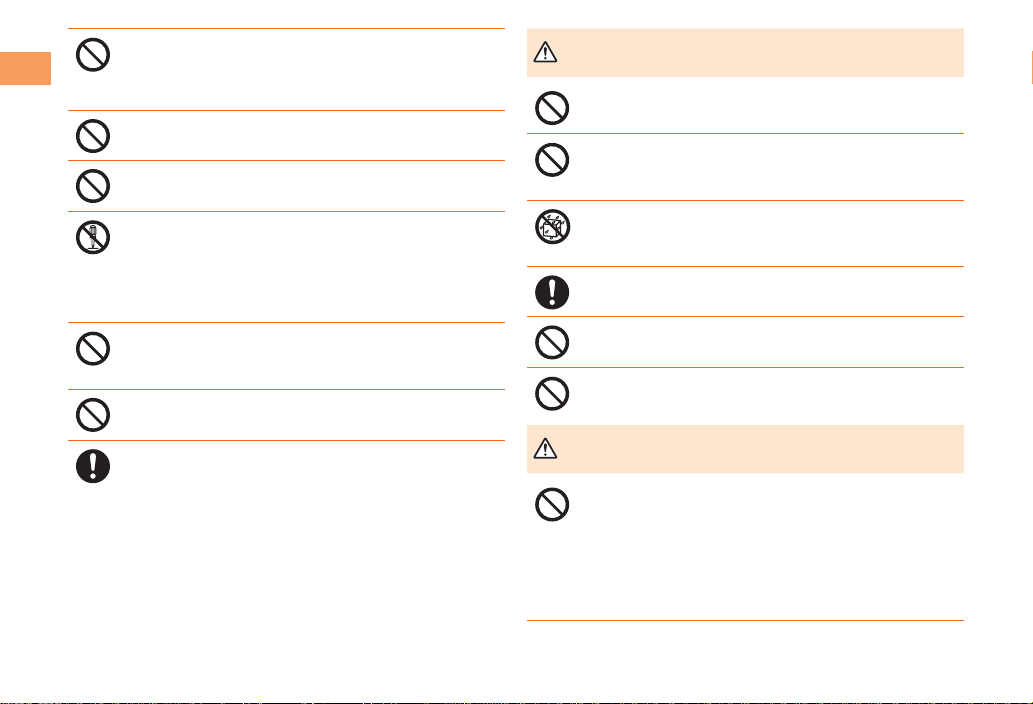
Task: Click the orange chapter tab on left page edge
Action: (25, 68)
